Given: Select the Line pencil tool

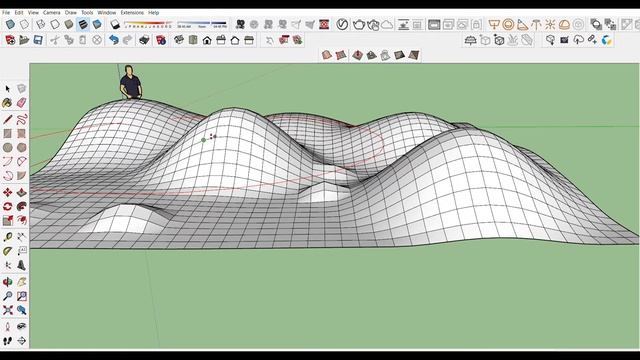Looking at the screenshot, I should (x=7, y=119).
